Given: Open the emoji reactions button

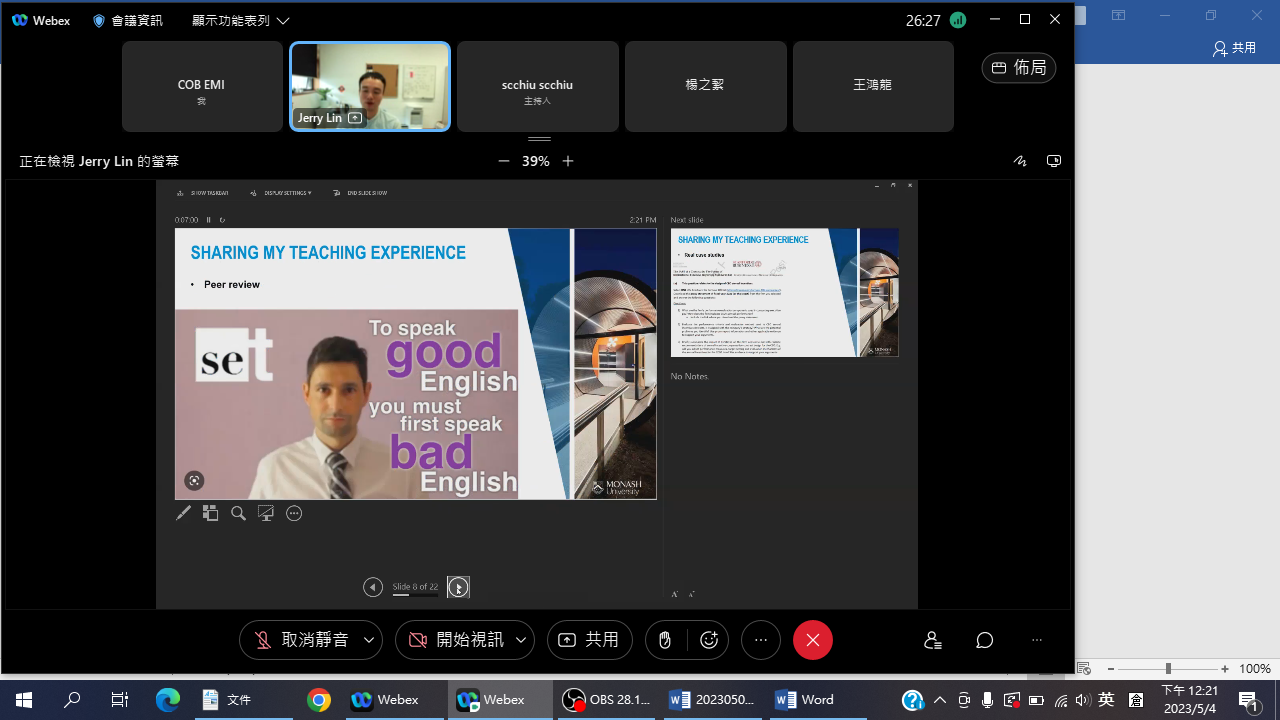Looking at the screenshot, I should [709, 640].
